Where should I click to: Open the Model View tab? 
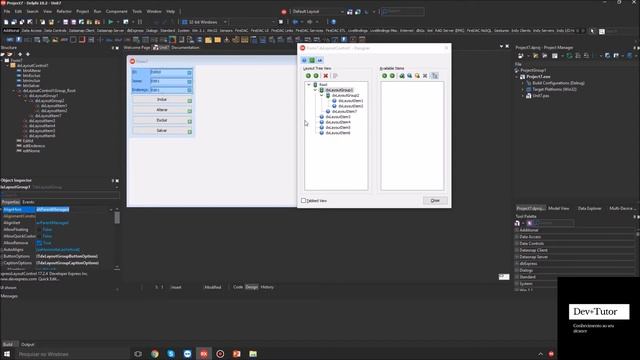pyautogui.click(x=558, y=209)
